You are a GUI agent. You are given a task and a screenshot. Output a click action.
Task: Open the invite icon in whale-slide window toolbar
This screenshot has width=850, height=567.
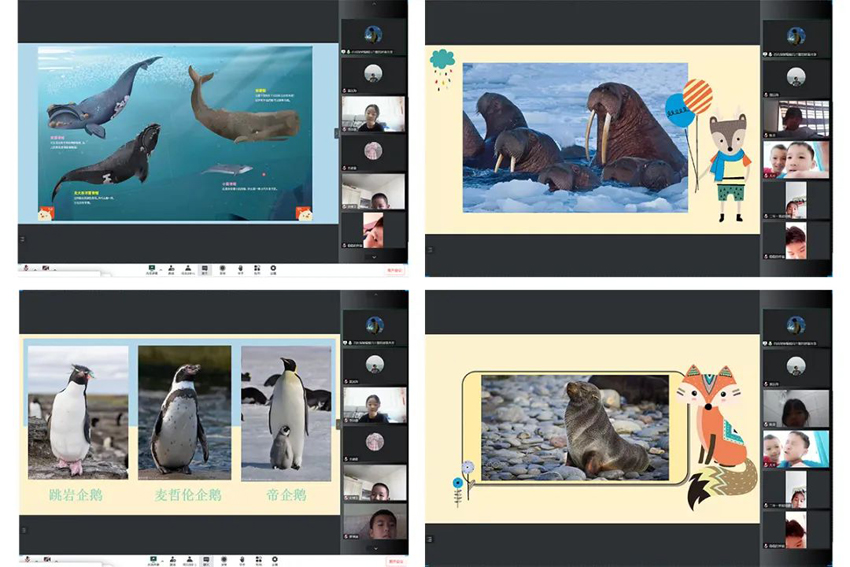click(170, 268)
